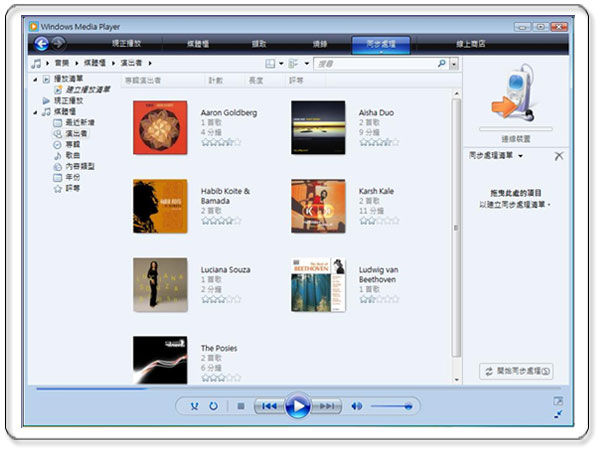Viewport: 600px width, 450px height.
Task: Adjust the volume slider
Action: (x=392, y=406)
